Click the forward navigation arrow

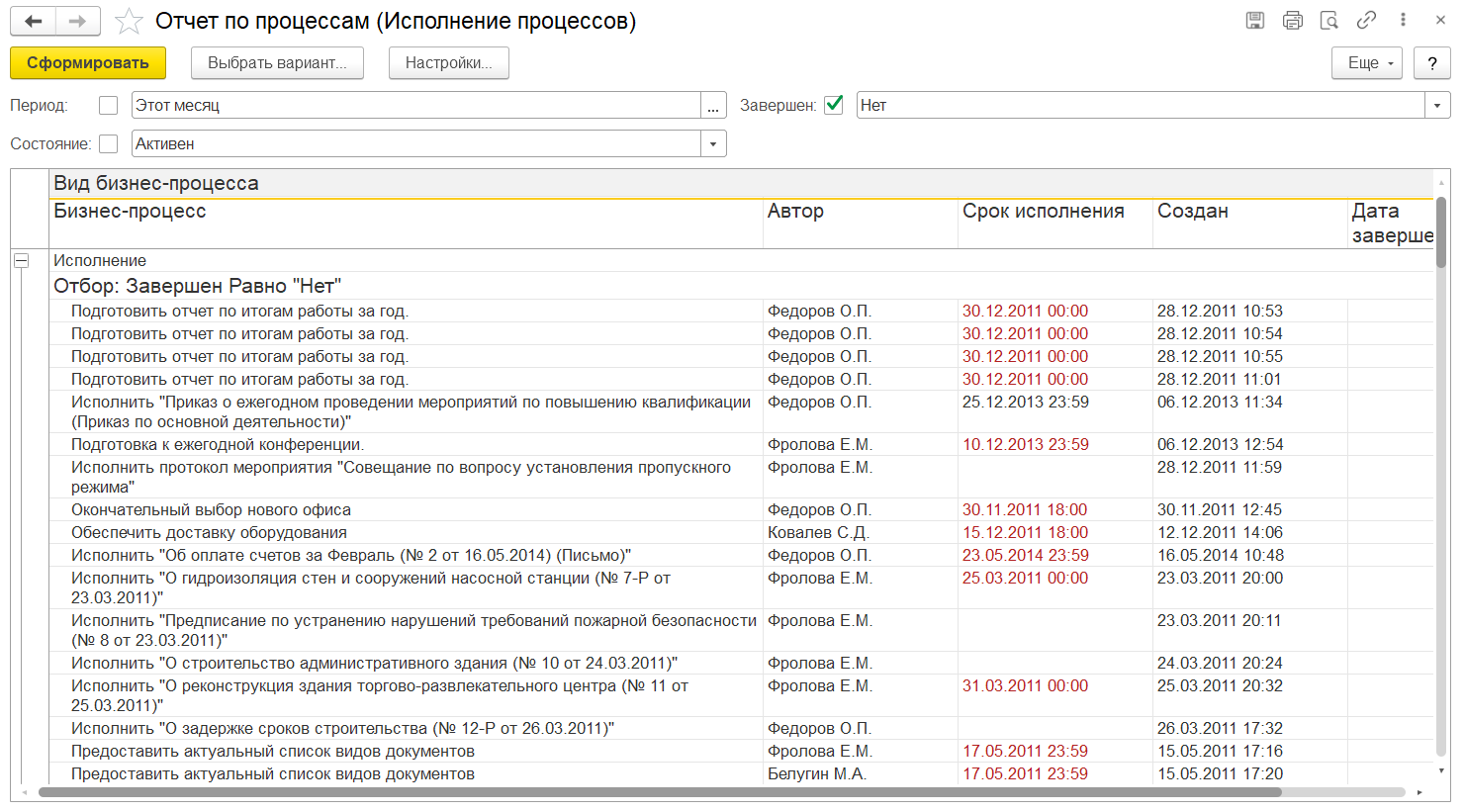(77, 21)
